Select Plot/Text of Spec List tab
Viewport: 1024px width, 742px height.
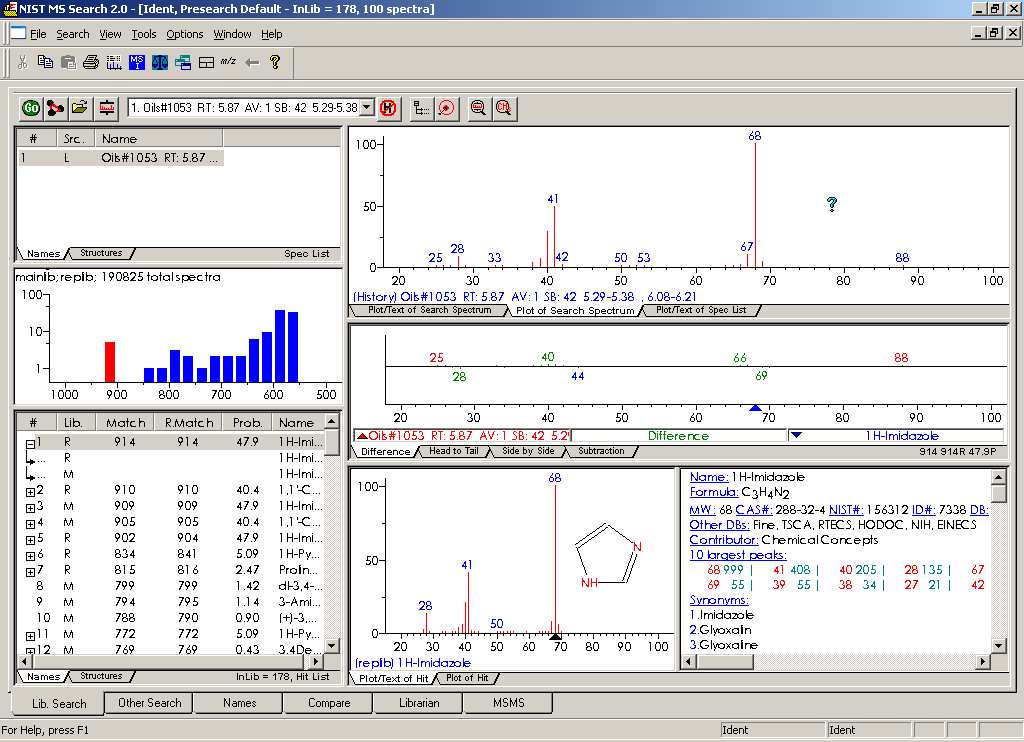701,310
